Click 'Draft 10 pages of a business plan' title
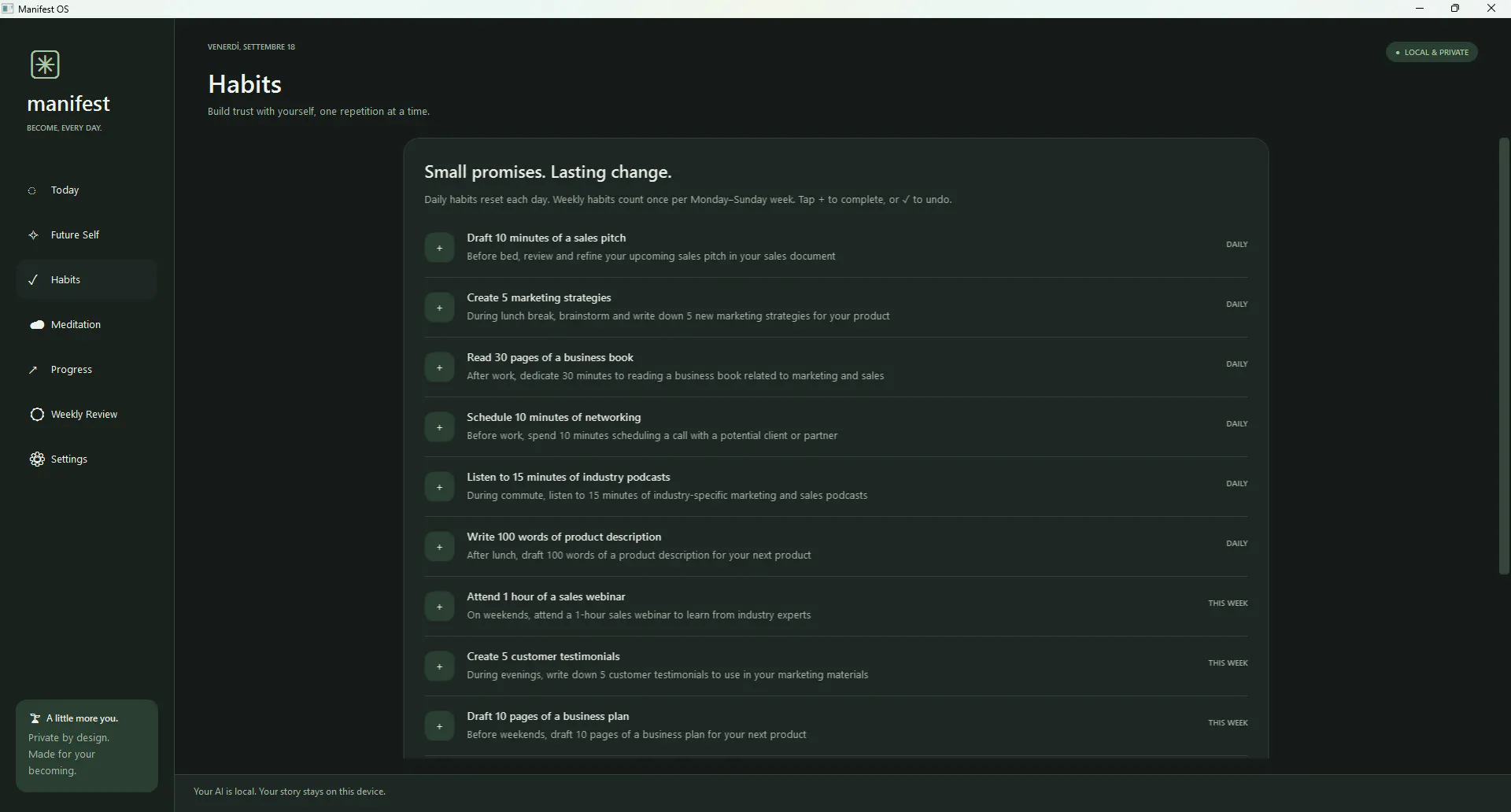This screenshot has height=812, width=1511. pyautogui.click(x=548, y=716)
